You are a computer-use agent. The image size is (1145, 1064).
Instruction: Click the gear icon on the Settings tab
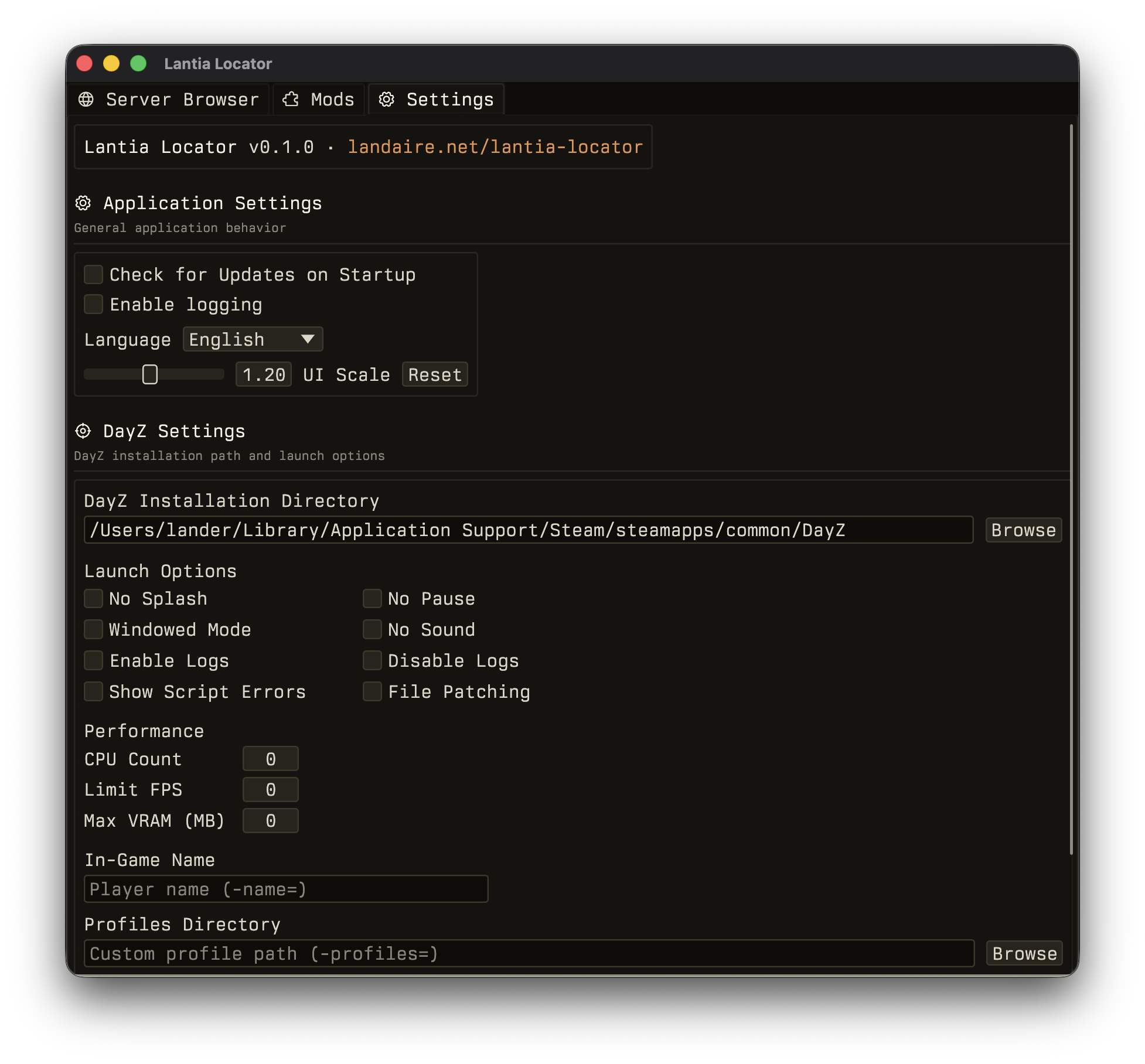(x=386, y=99)
